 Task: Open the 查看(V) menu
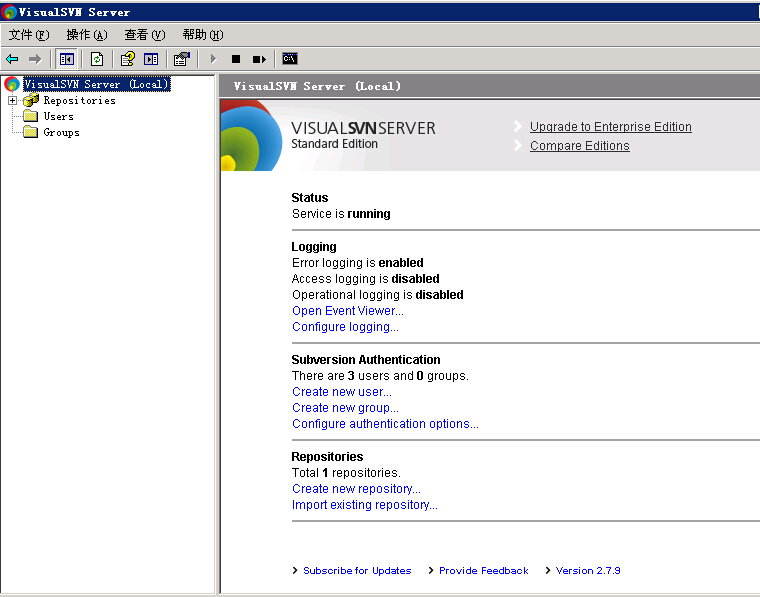pos(145,35)
